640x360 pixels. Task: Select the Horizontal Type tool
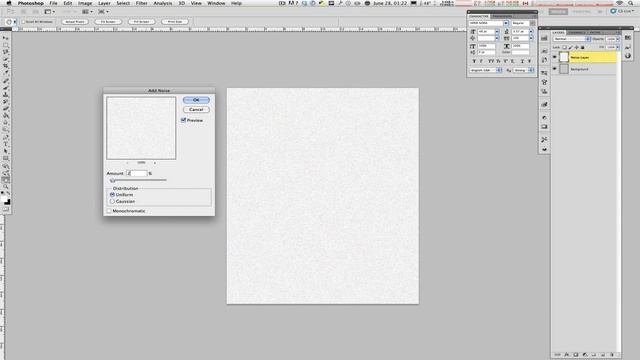point(6,144)
